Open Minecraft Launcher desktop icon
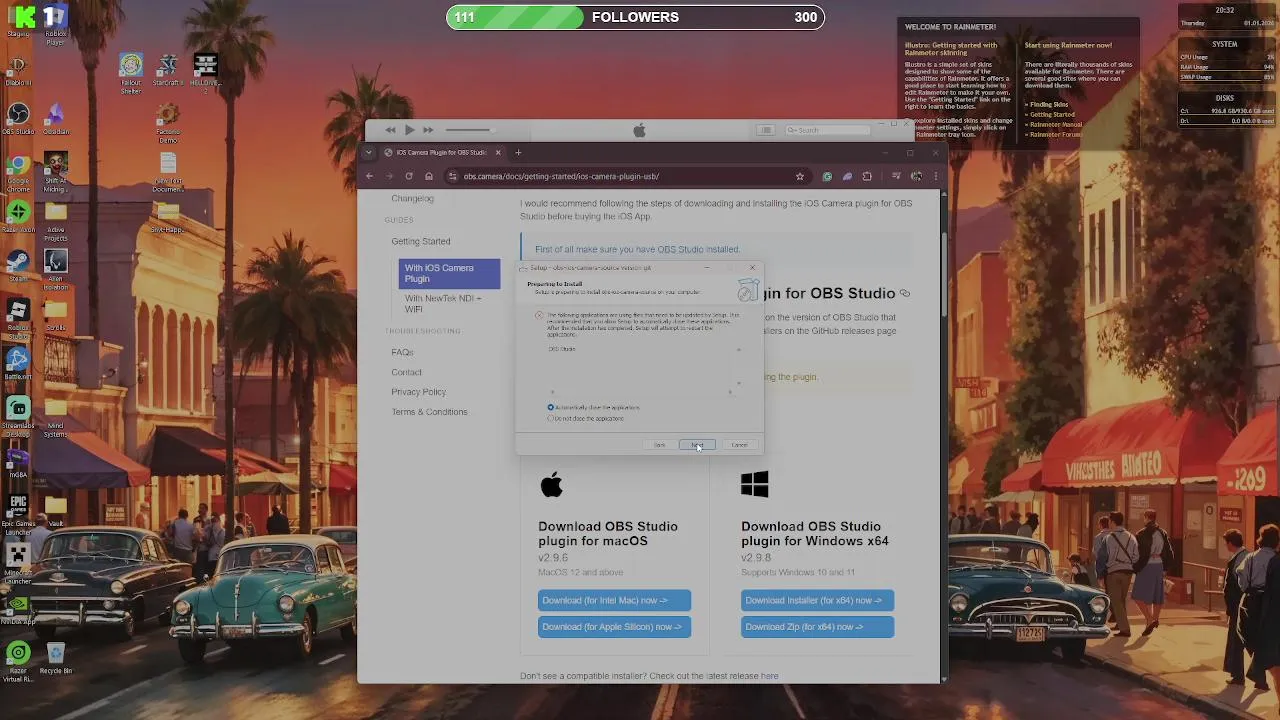Viewport: 1280px width, 720px height. click(x=18, y=564)
